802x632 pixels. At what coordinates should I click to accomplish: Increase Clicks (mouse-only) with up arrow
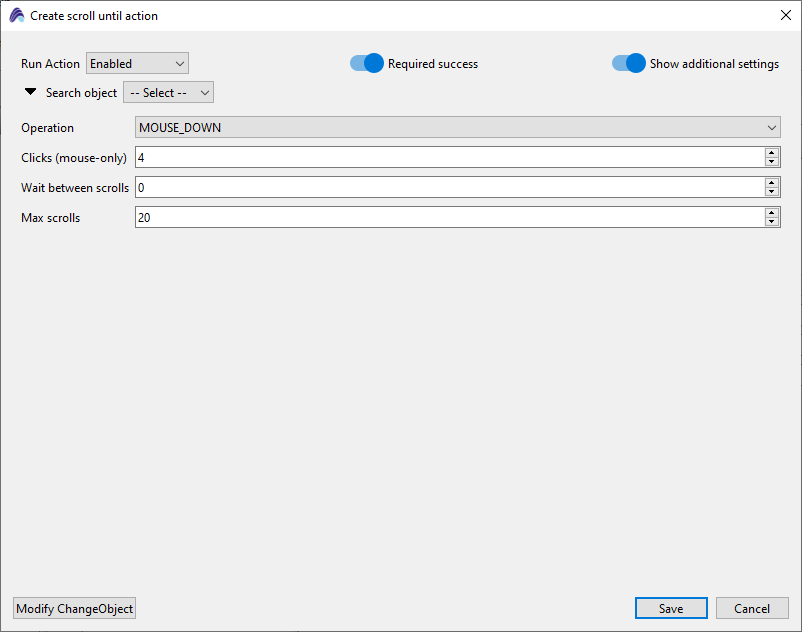pyautogui.click(x=771, y=153)
